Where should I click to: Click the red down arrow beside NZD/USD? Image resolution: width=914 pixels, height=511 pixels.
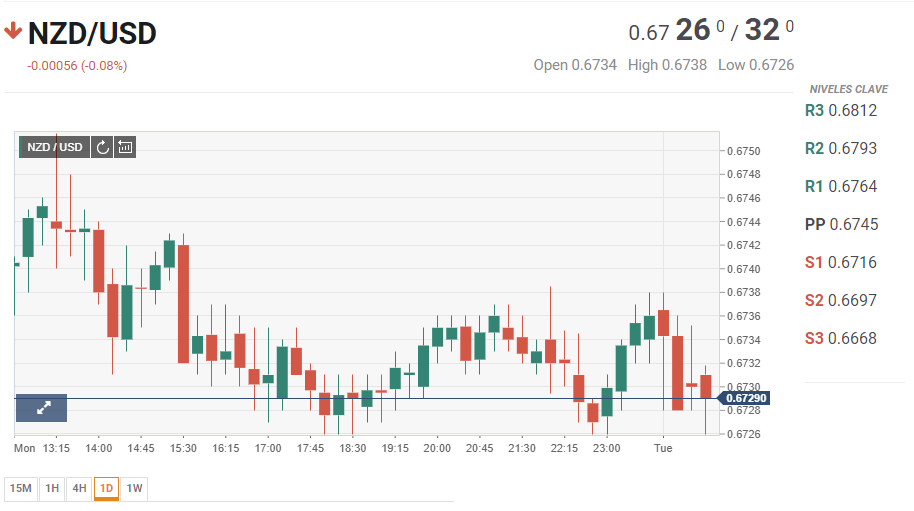13,33
